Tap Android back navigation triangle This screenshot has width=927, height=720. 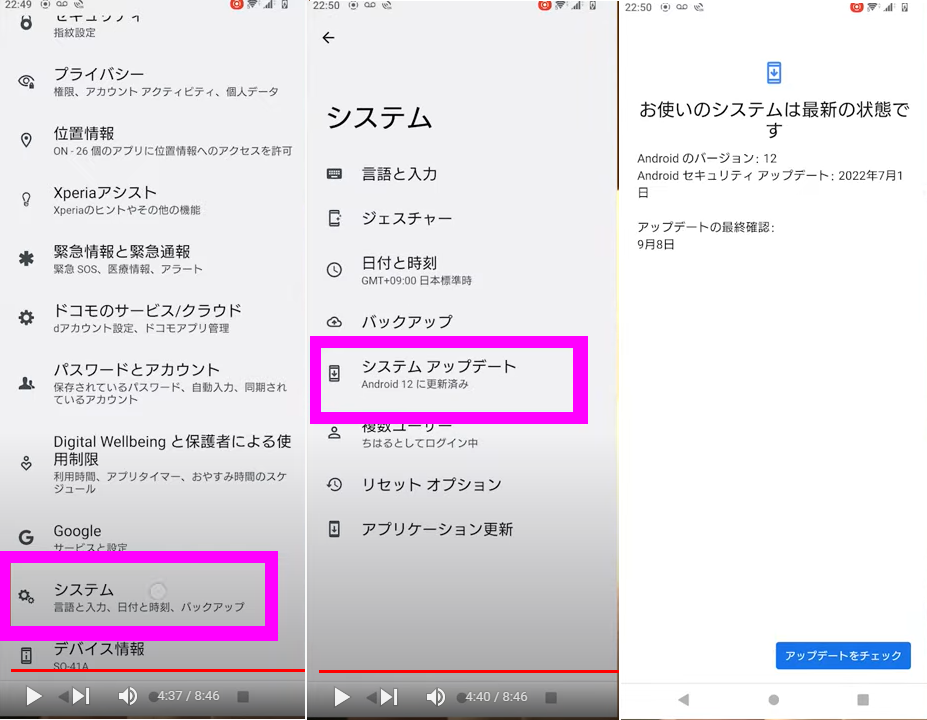(683, 700)
